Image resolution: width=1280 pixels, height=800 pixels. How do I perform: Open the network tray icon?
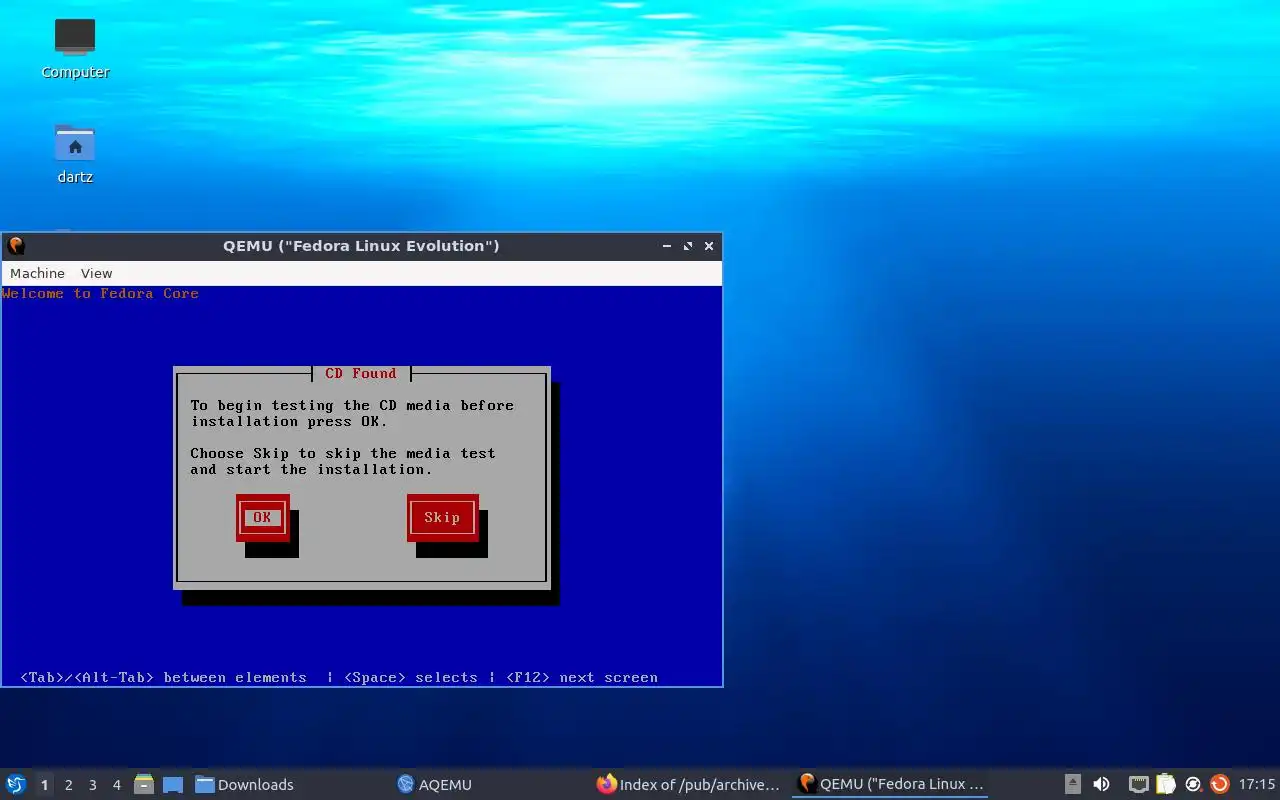coord(1138,785)
